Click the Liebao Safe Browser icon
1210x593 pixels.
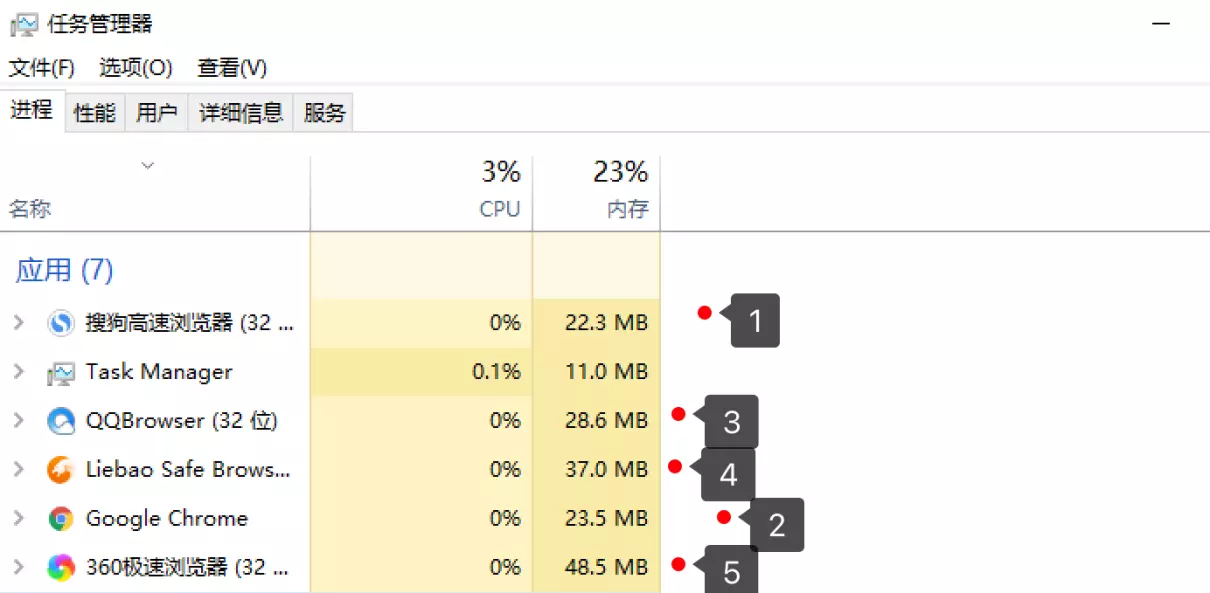tap(61, 470)
